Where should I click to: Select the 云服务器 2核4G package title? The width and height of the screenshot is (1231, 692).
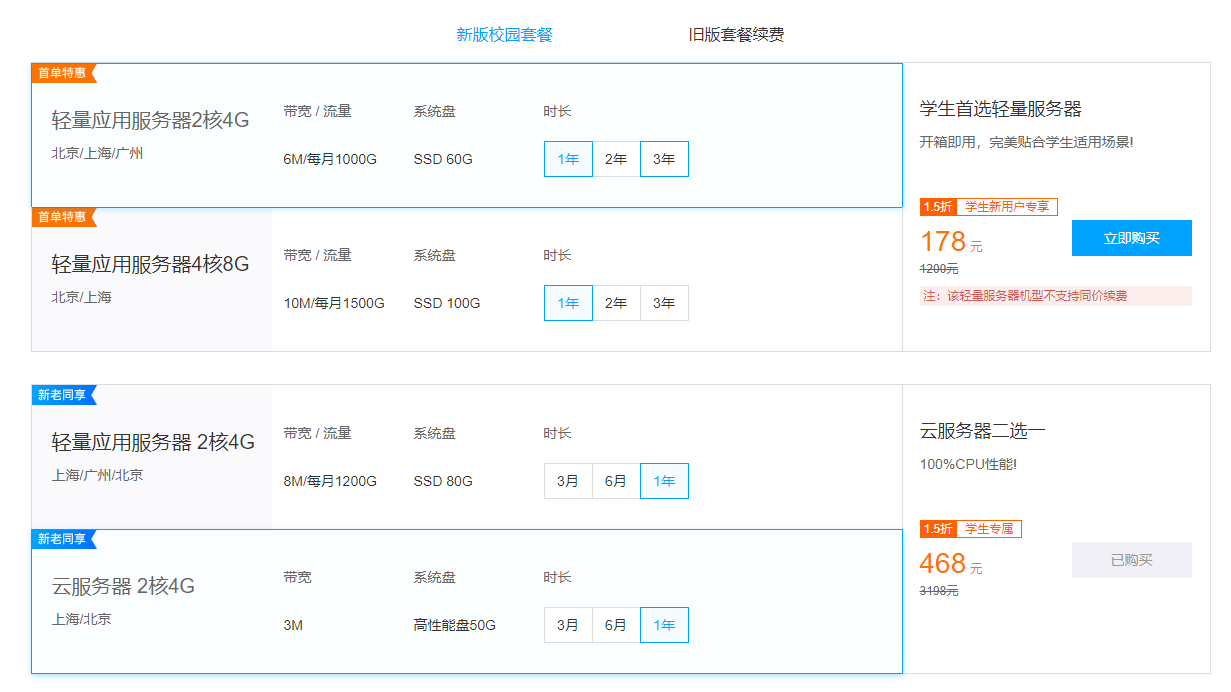pyautogui.click(x=123, y=587)
